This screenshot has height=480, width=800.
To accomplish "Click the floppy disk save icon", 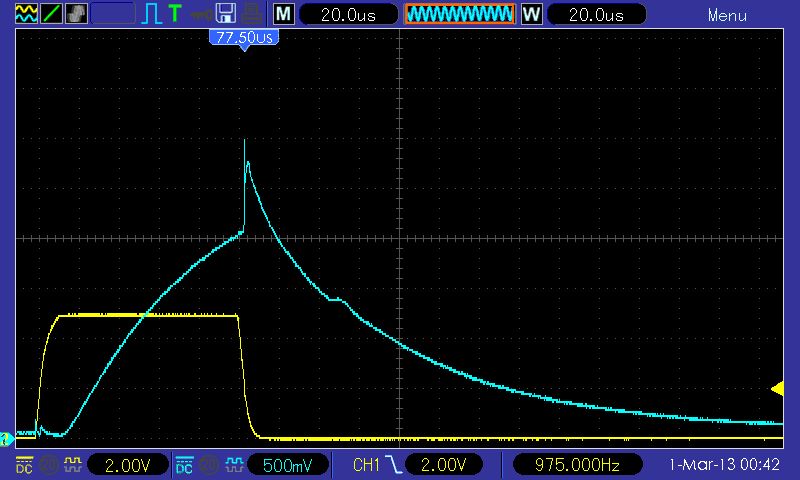I will tap(226, 14).
